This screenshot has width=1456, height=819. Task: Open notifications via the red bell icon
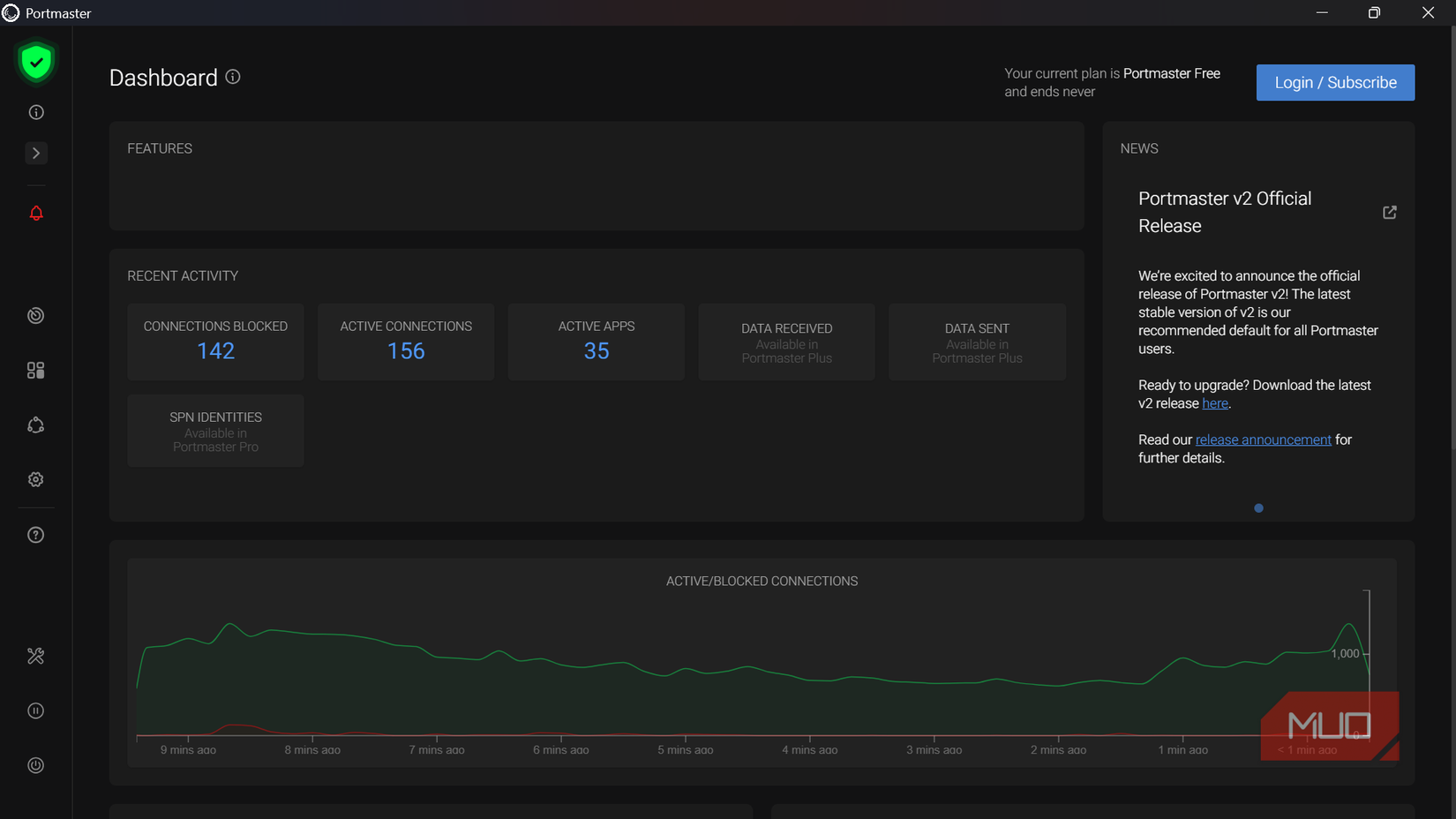pos(36,214)
